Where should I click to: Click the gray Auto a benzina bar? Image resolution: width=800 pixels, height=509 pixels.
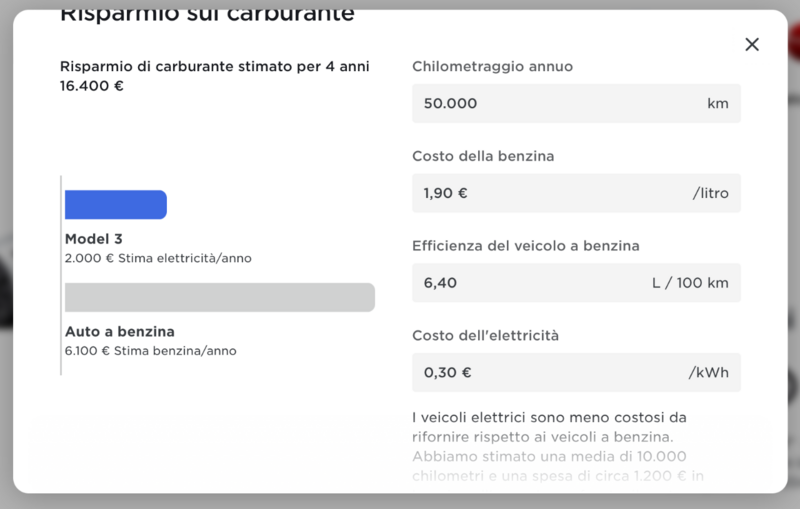point(219,297)
